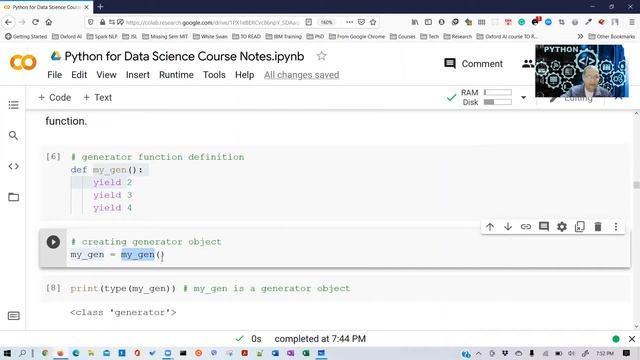The height and width of the screenshot is (360, 640).
Task: Open Windows taskbar search
Action: pyautogui.click(x=23, y=353)
